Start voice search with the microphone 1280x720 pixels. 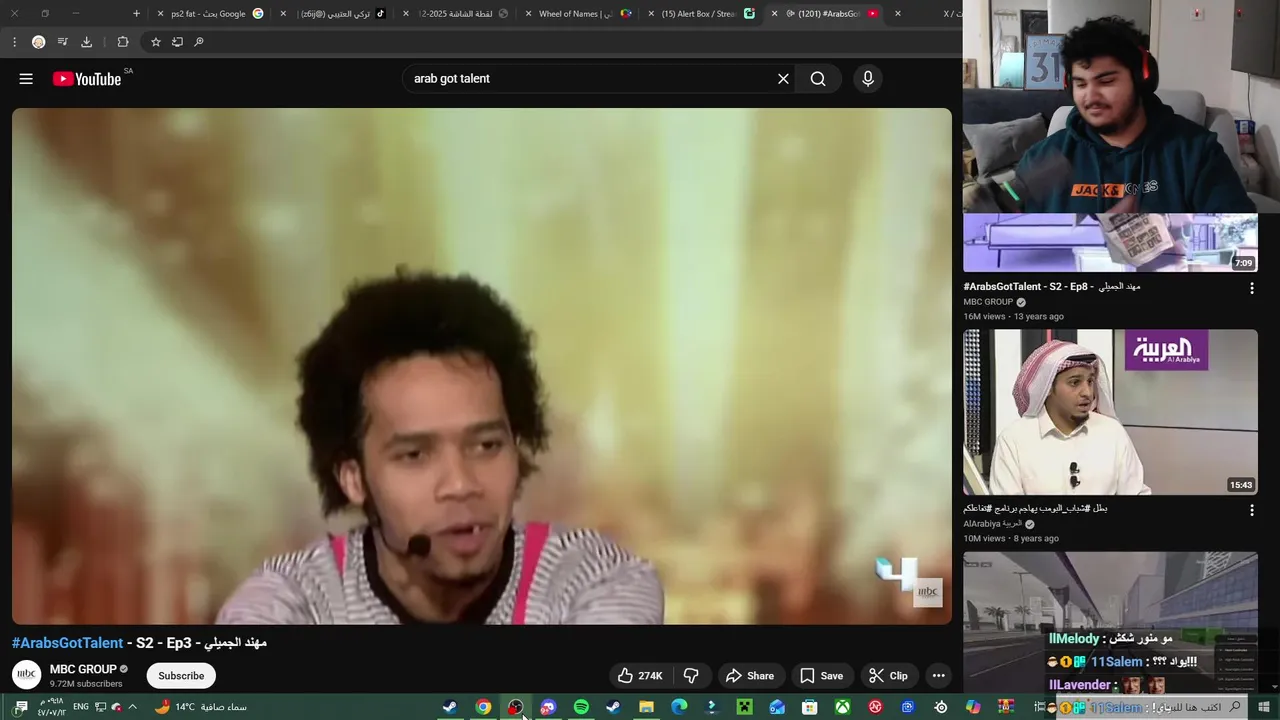pyautogui.click(x=868, y=79)
